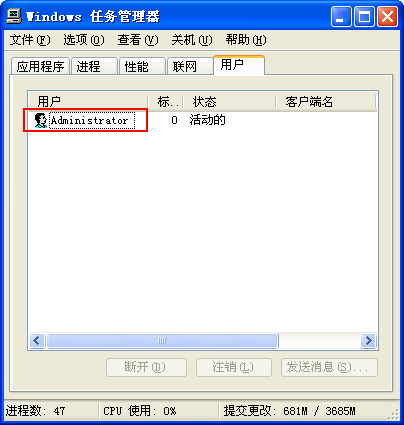Viewport: 404px width, 425px height.
Task: Switch to the 应用程序 tab
Action: click(40, 66)
